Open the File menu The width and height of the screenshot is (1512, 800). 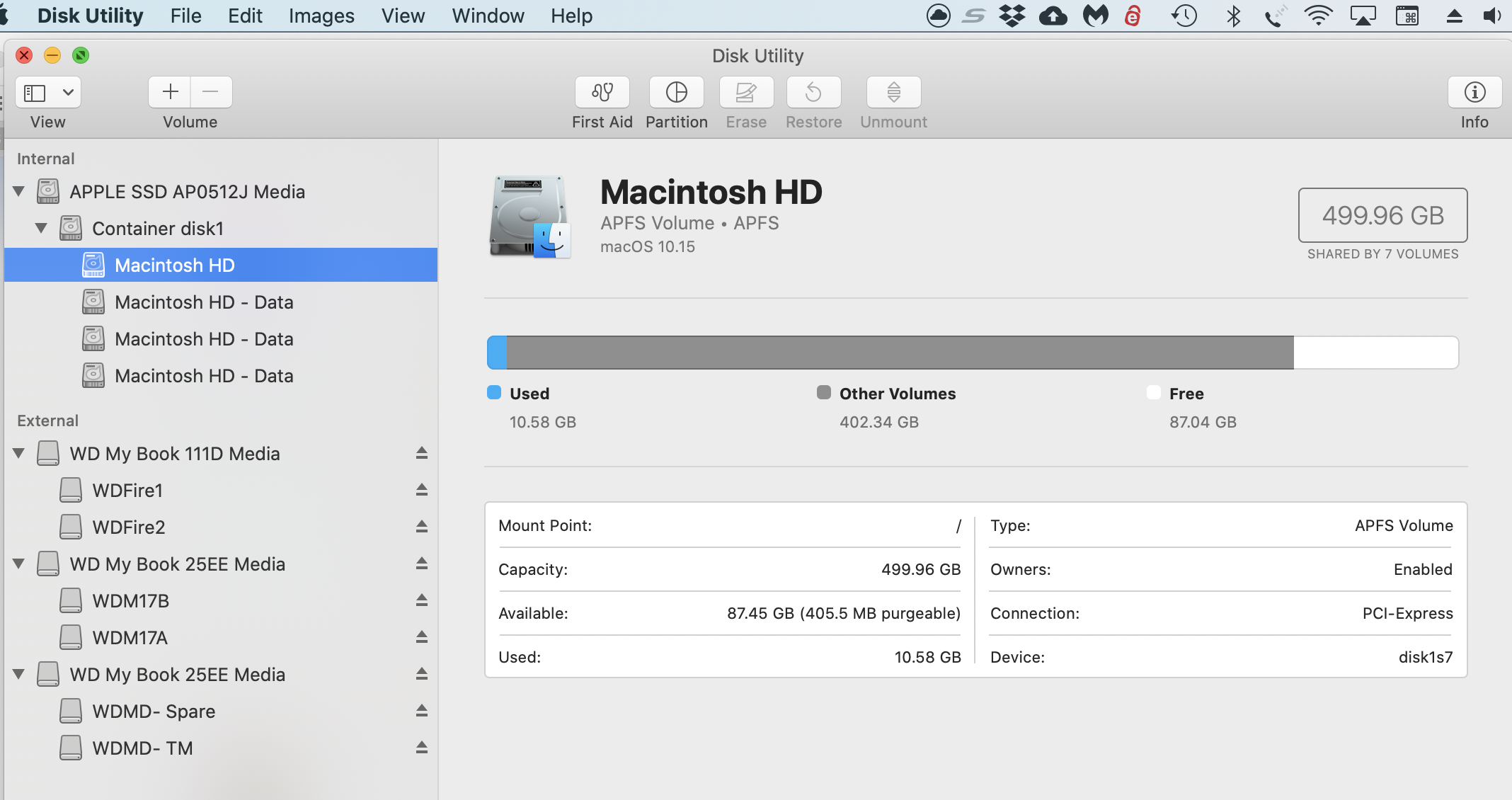pyautogui.click(x=185, y=16)
